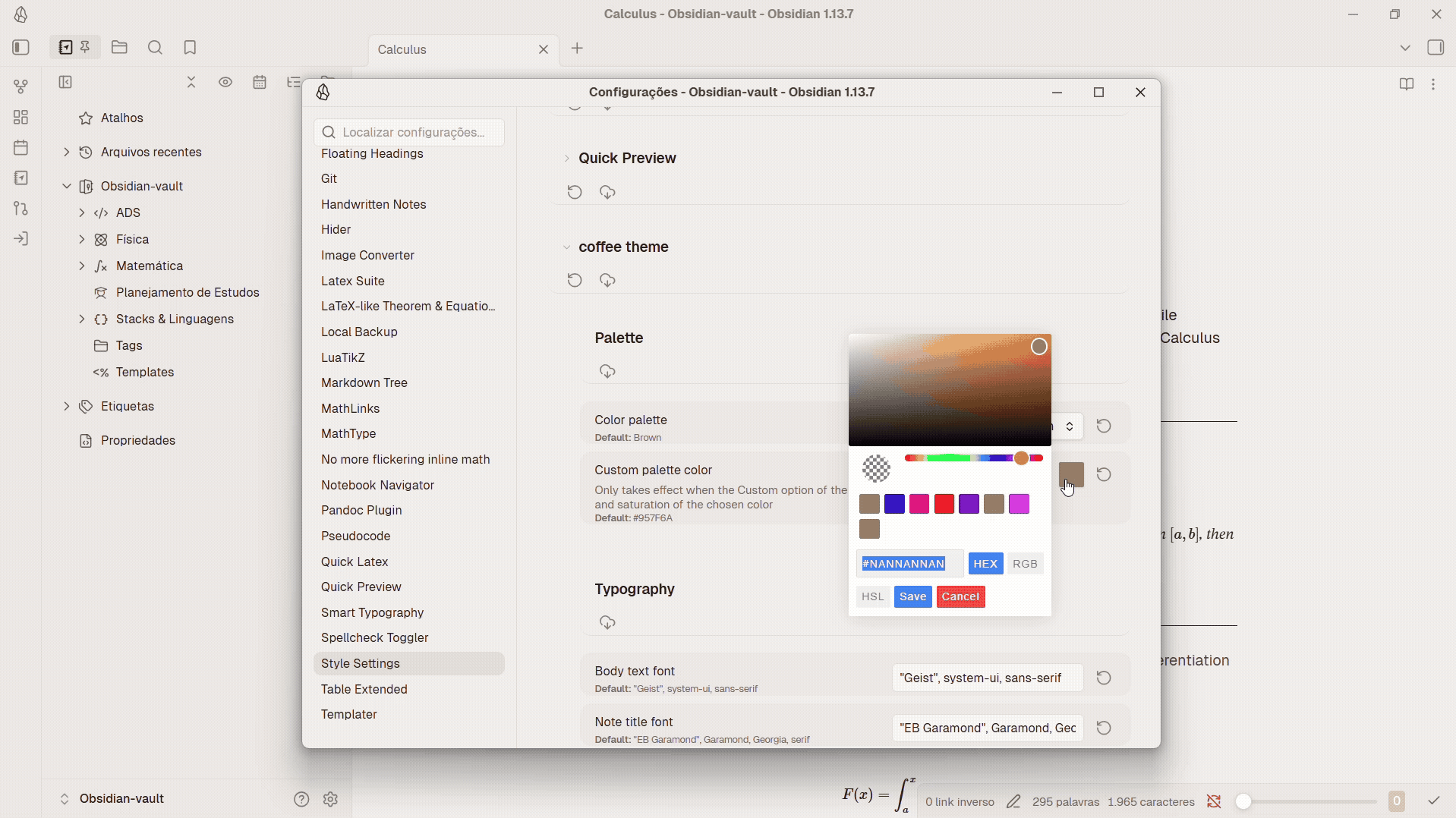This screenshot has width=1456, height=818.
Task: Collapse all folders in the navigator
Action: tap(191, 82)
